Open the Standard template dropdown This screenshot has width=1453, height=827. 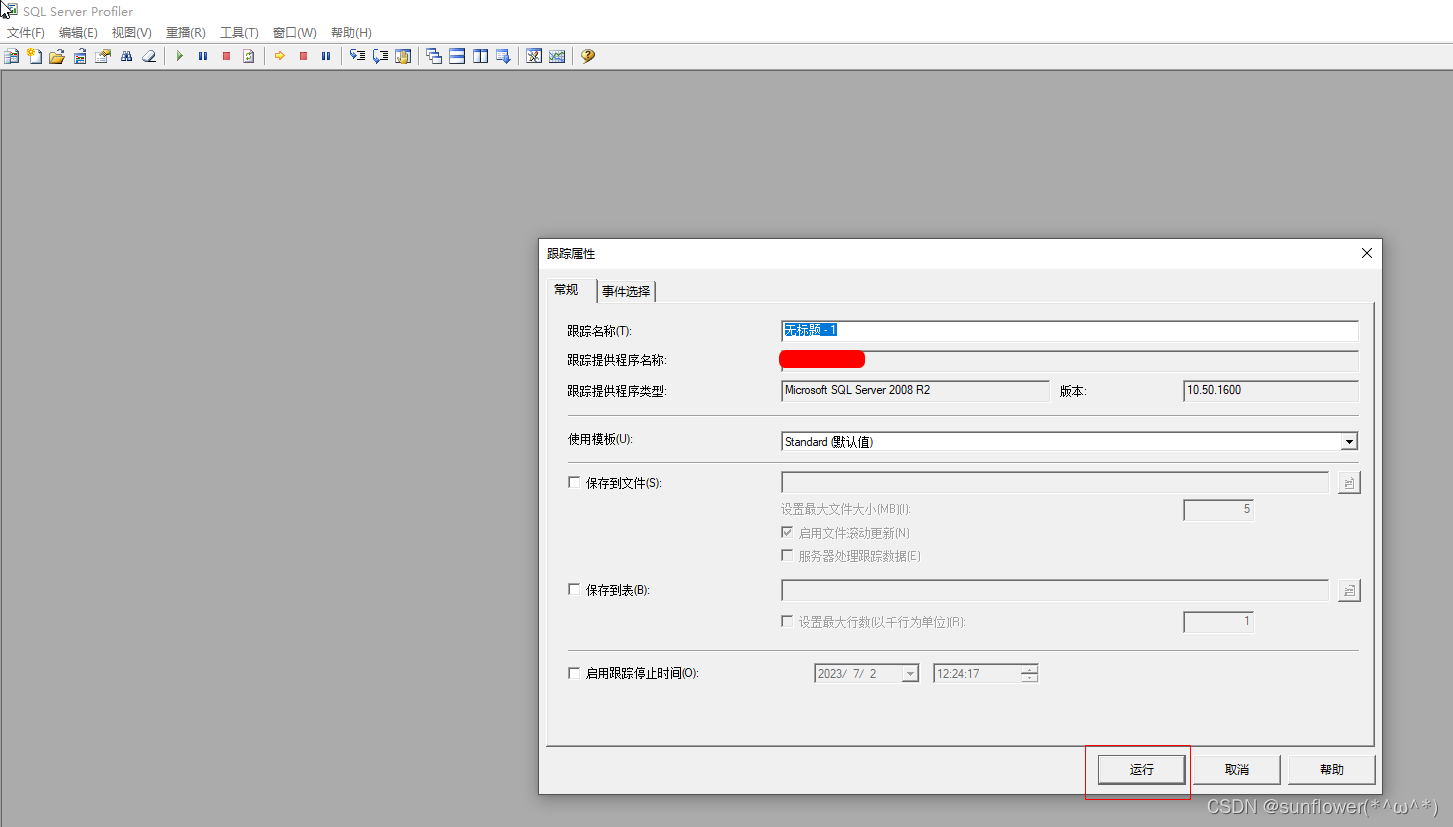click(1349, 441)
